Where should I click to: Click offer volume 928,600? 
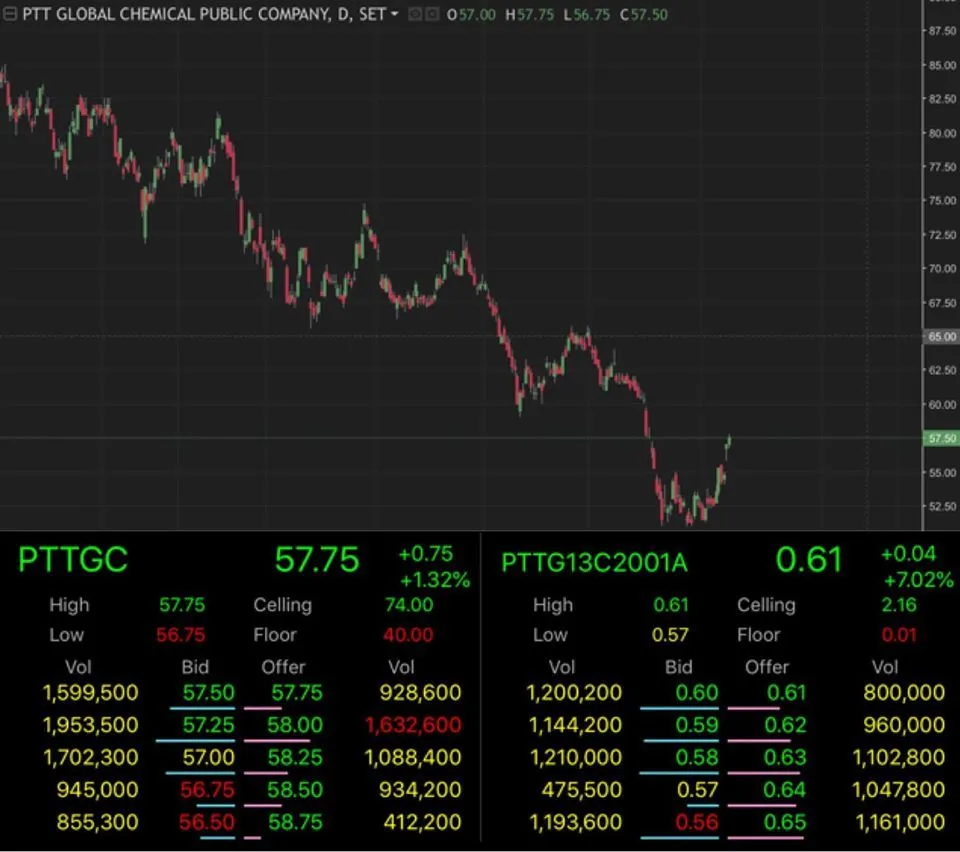(420, 693)
